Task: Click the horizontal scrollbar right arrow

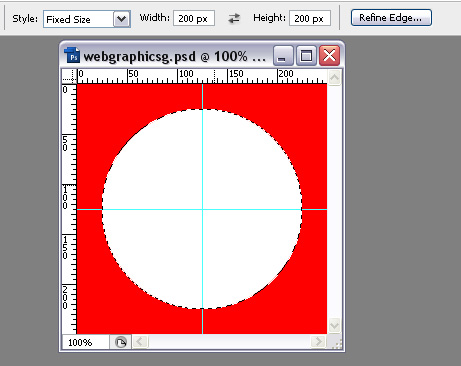Action: (x=318, y=341)
